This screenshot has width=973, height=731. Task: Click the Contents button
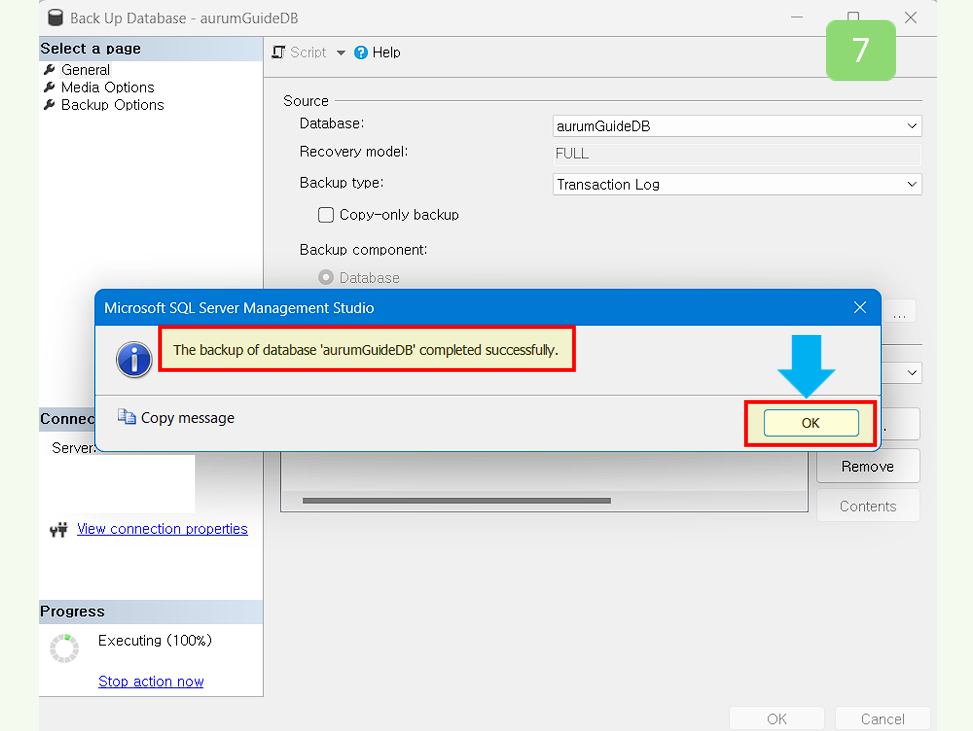[868, 506]
